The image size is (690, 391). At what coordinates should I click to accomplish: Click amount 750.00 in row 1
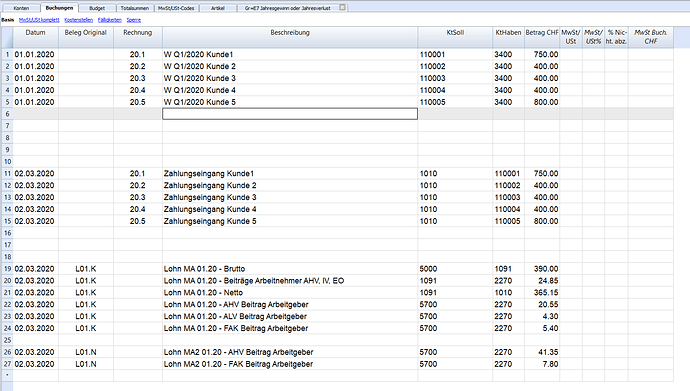coord(542,55)
